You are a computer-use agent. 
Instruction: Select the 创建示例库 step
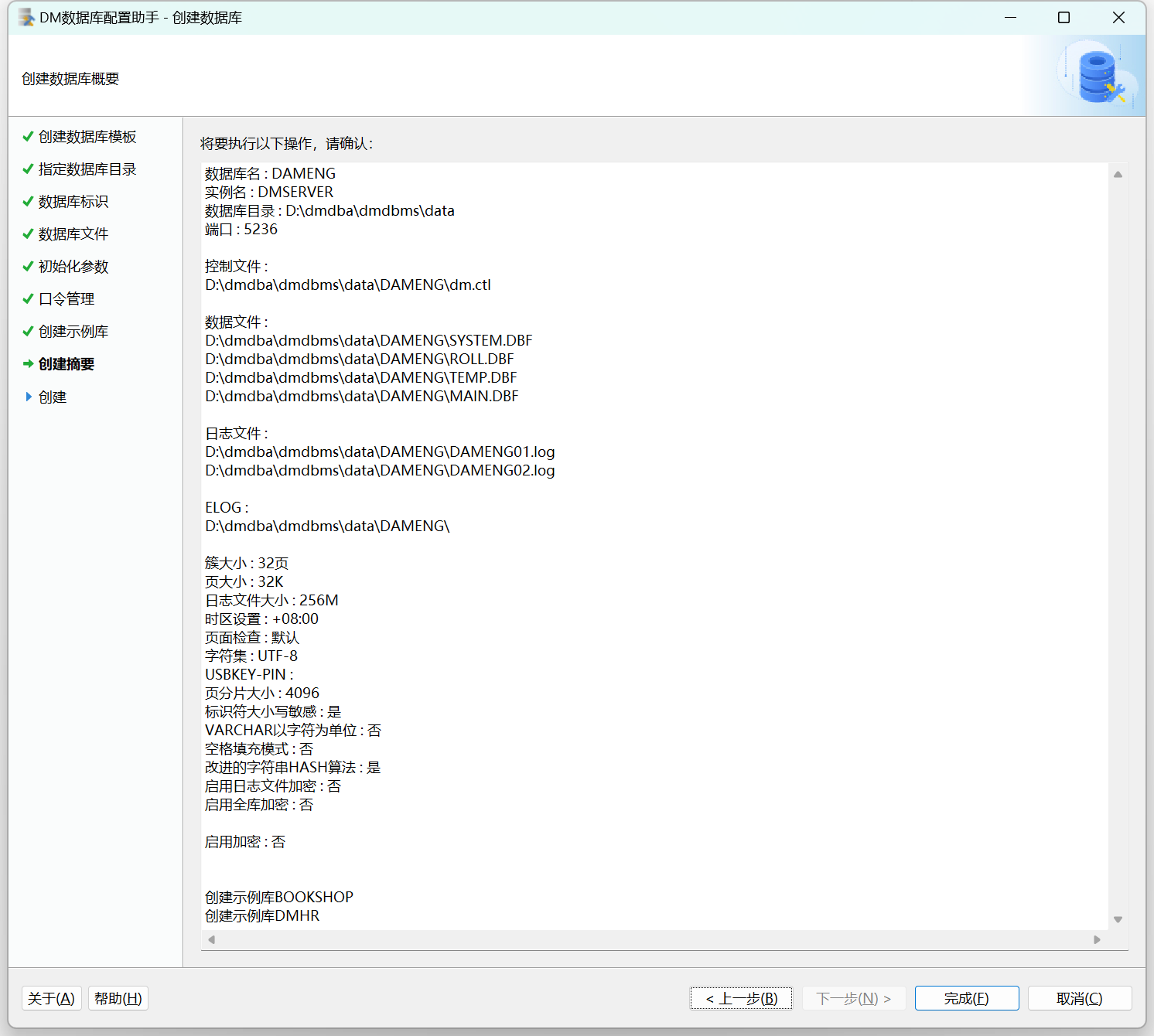(x=73, y=332)
